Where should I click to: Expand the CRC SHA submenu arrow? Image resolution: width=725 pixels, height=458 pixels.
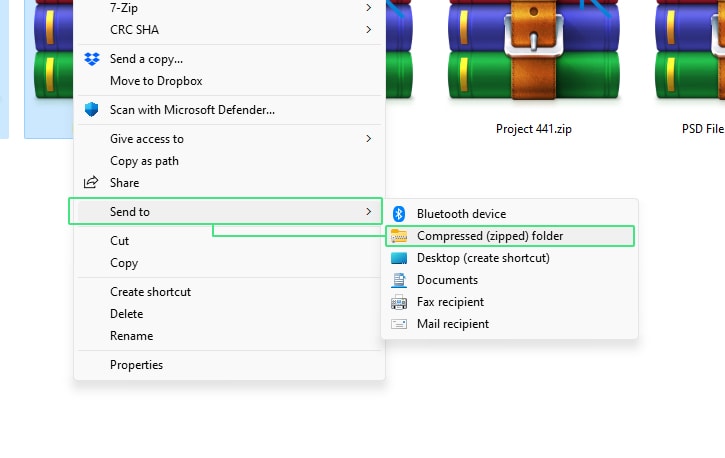(369, 30)
